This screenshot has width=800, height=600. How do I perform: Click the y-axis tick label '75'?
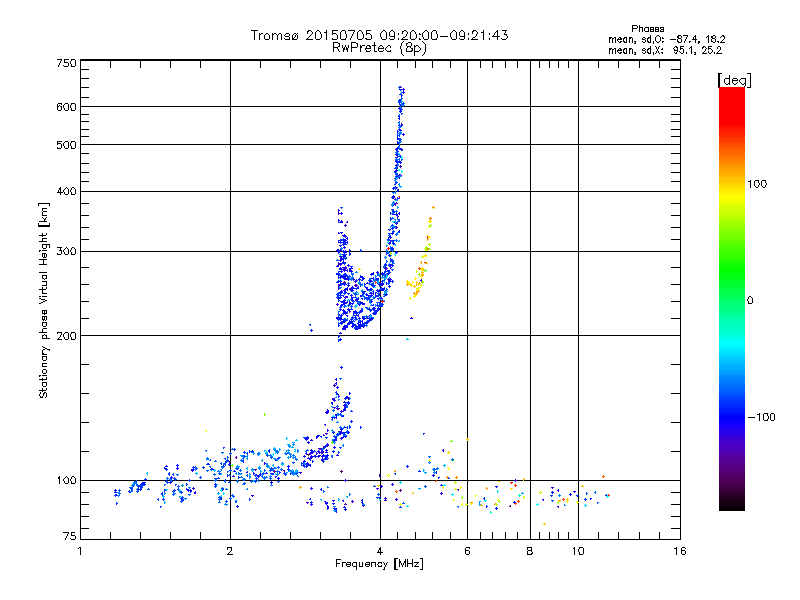pos(70,536)
